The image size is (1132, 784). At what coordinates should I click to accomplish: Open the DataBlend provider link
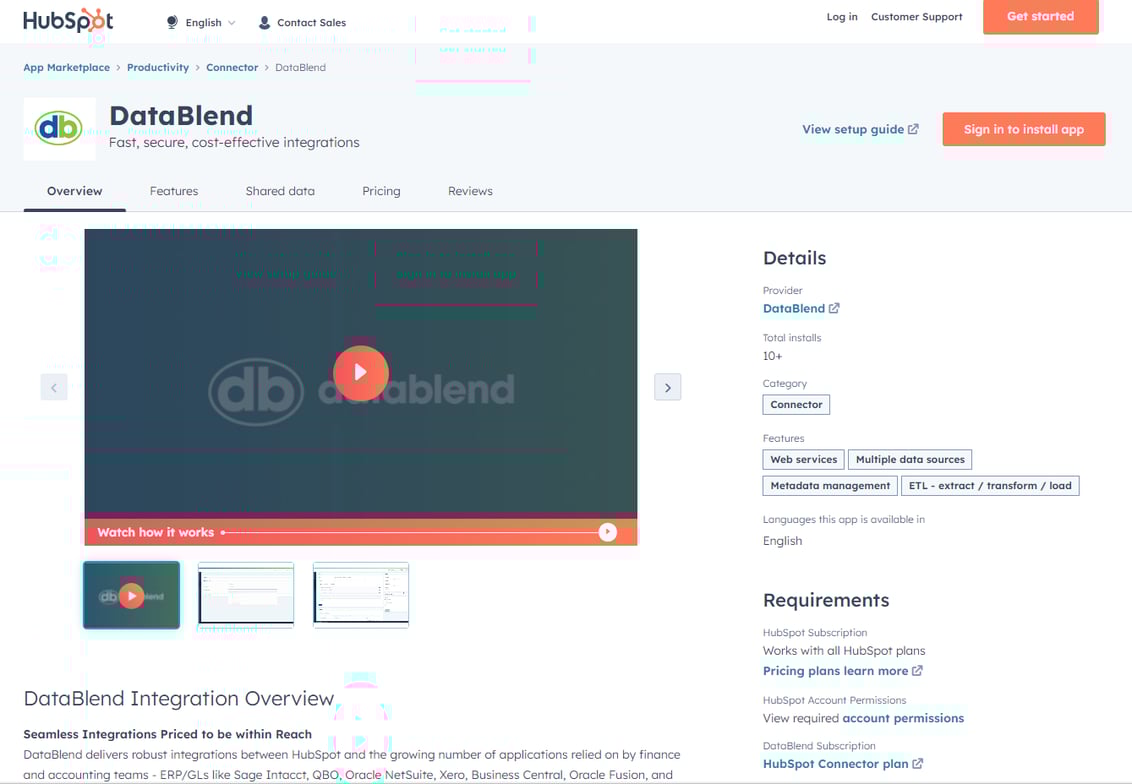(794, 308)
